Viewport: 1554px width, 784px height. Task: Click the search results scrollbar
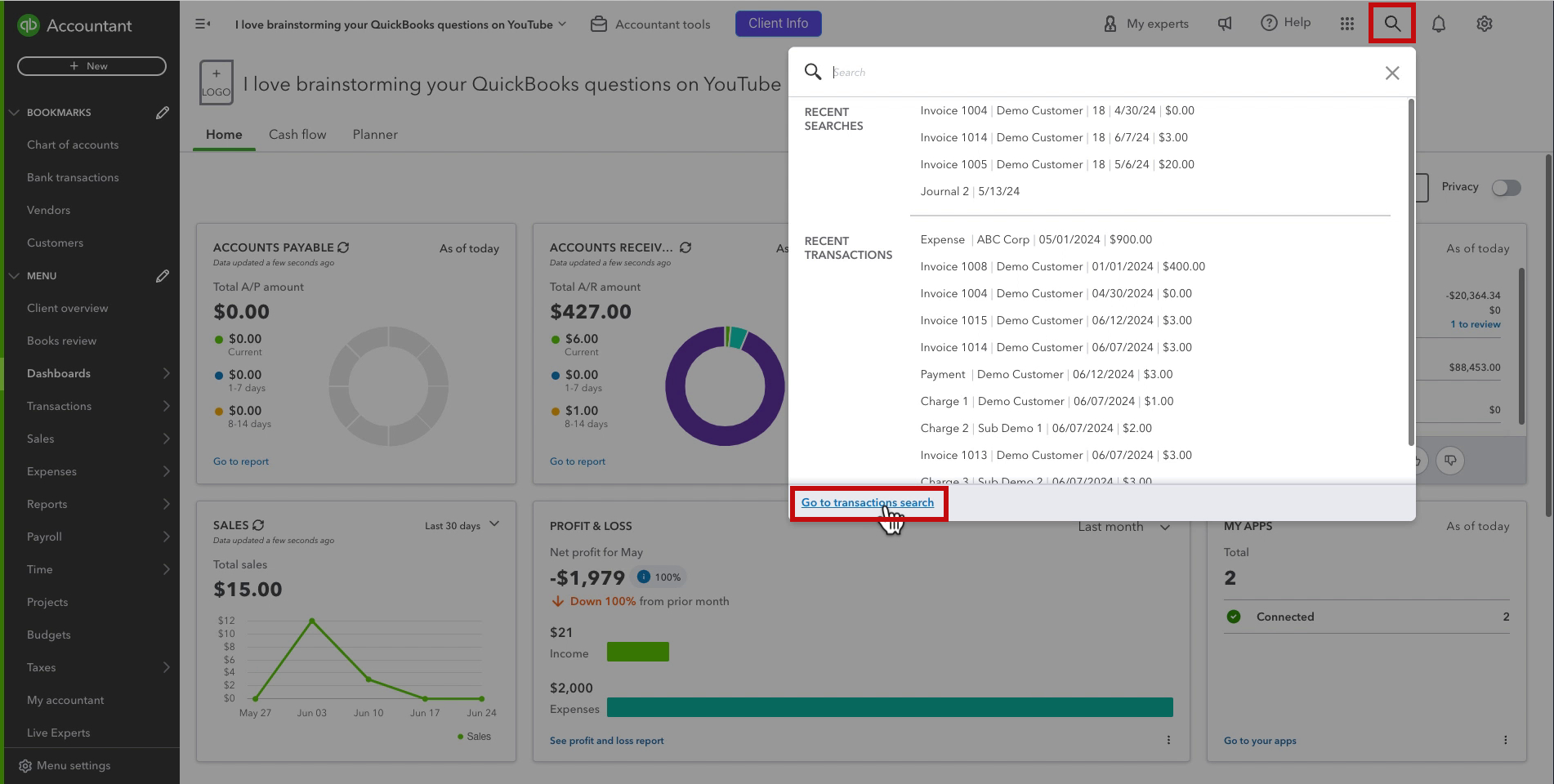click(x=1411, y=272)
